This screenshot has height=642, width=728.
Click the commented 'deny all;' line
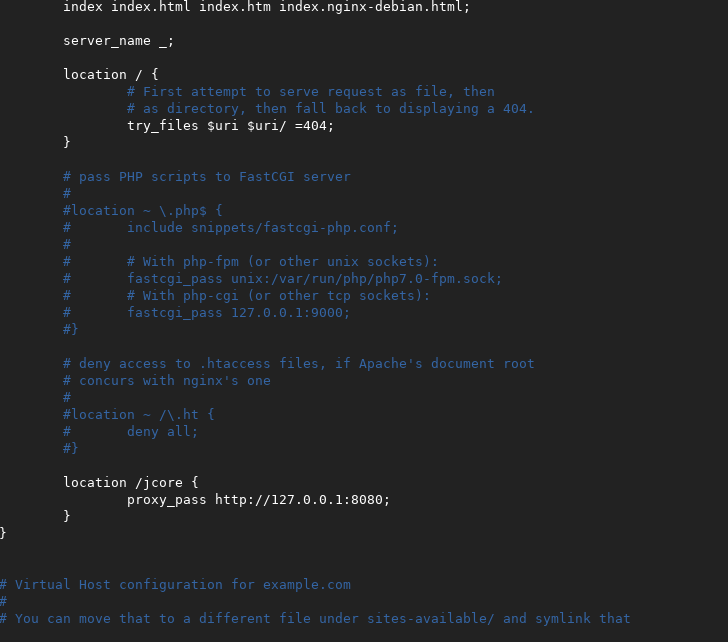pos(162,432)
